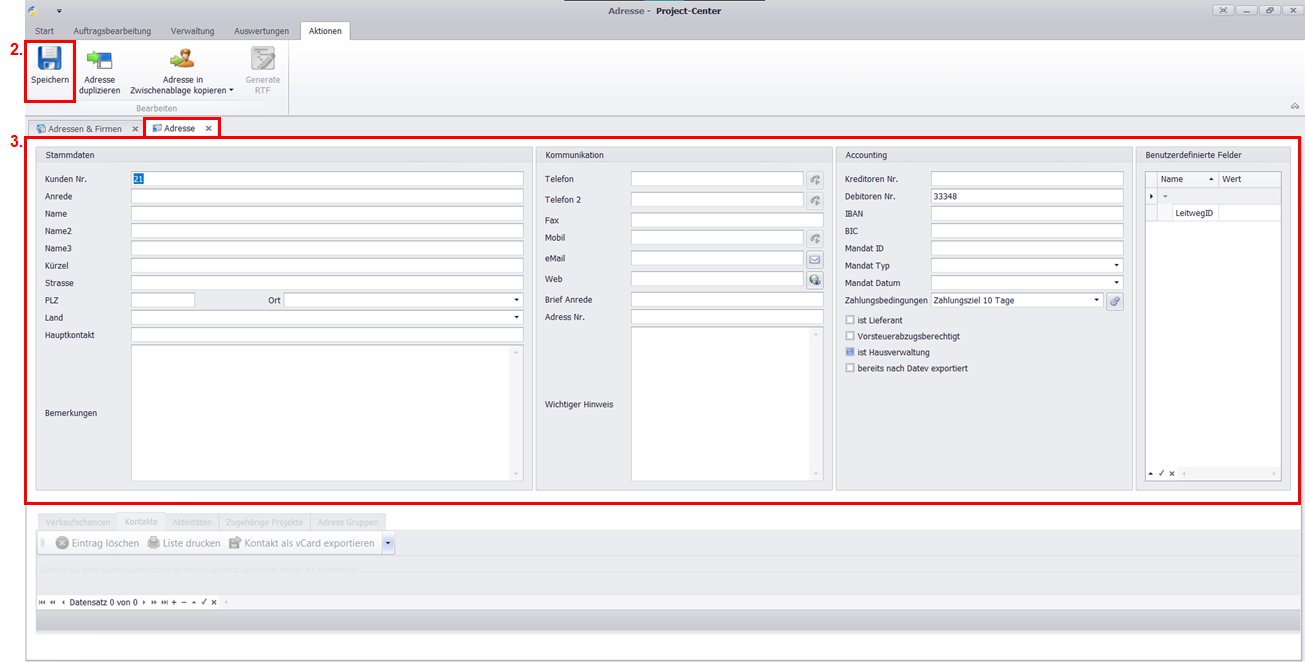Click the Speichern save icon

(x=49, y=58)
